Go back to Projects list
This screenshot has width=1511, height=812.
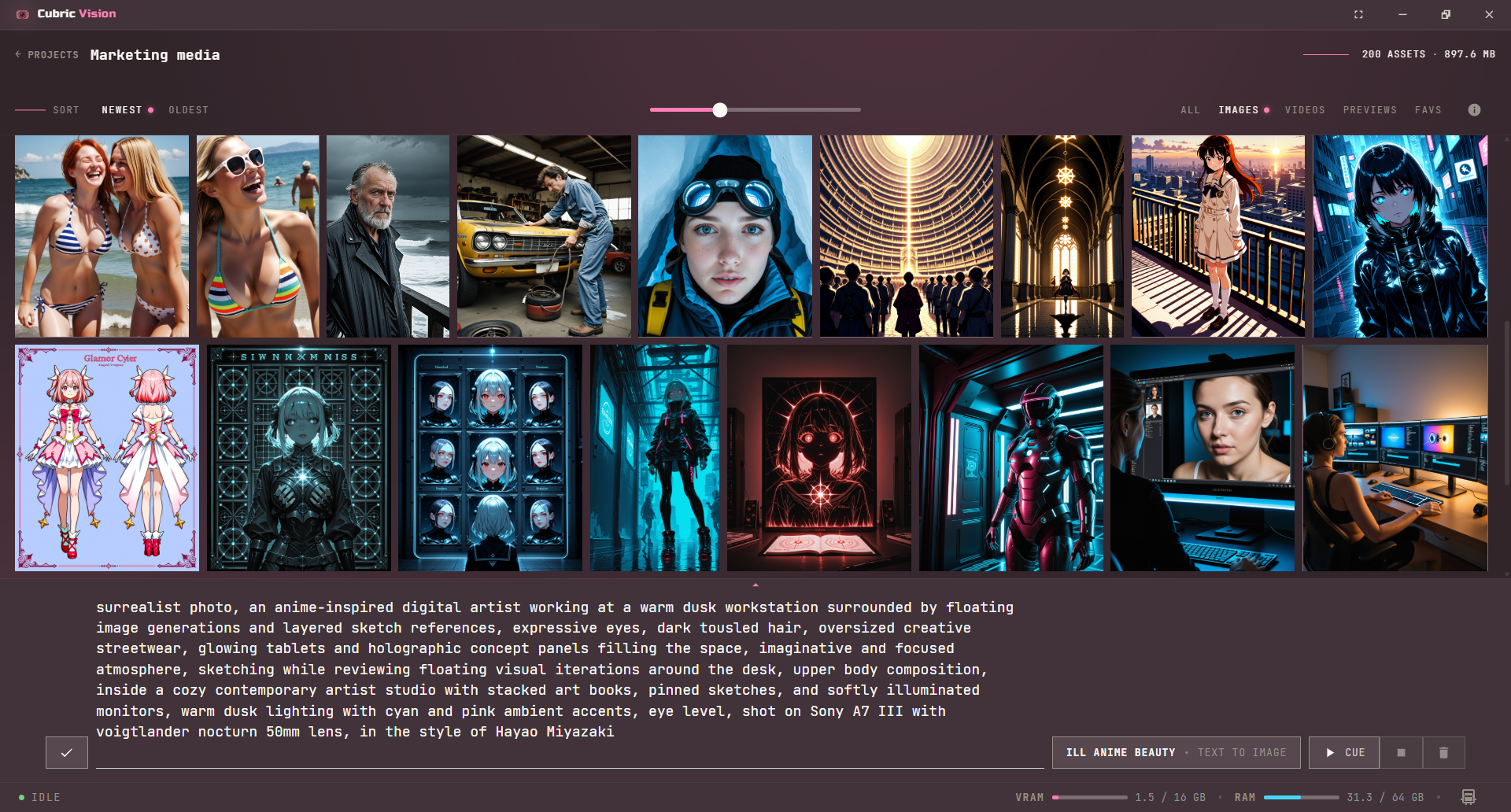tap(47, 55)
